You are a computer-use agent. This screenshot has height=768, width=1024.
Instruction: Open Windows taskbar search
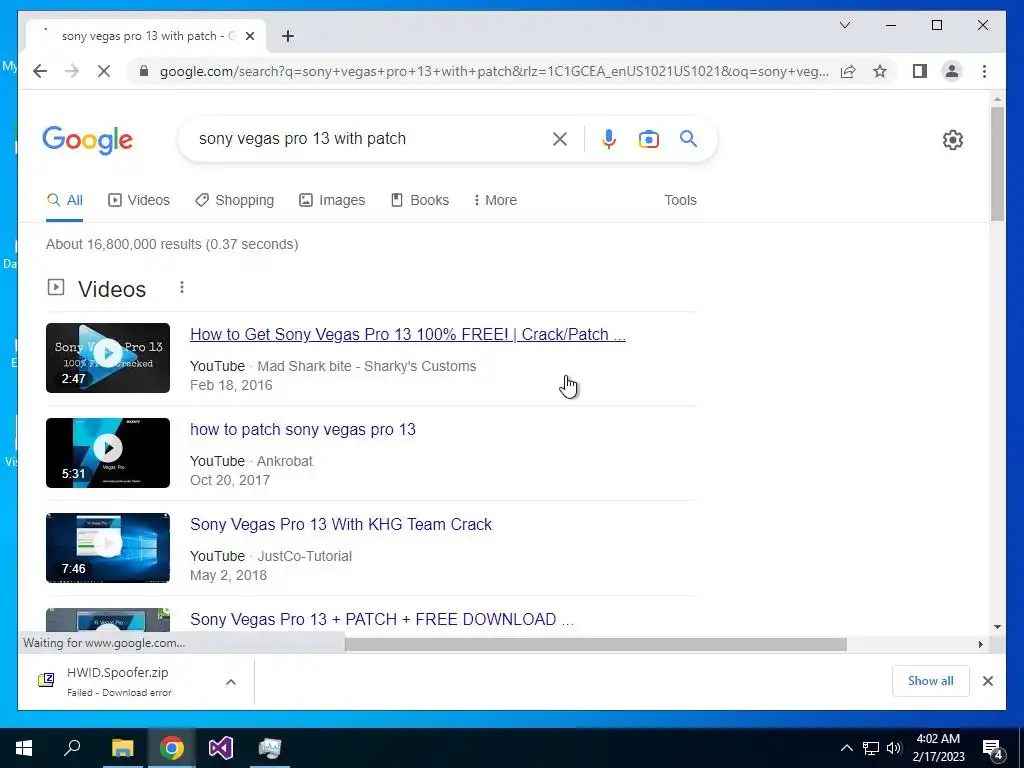(72, 748)
